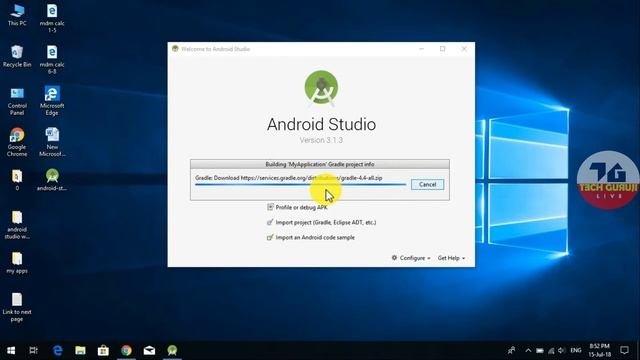Image resolution: width=640 pixels, height=360 pixels.
Task: Select android studio w... desktop folder
Action: [17, 225]
